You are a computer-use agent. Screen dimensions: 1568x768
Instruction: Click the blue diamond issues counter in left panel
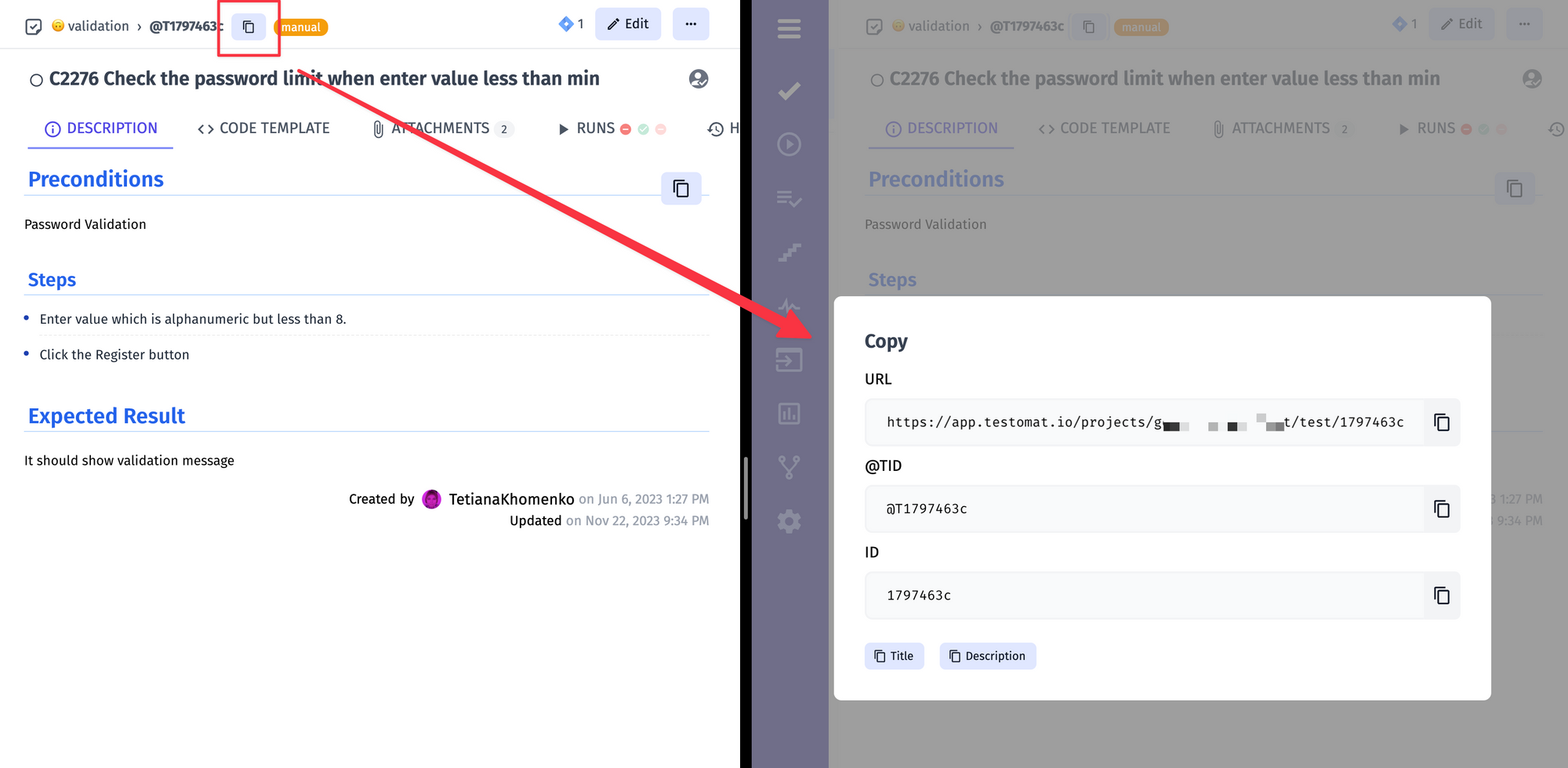571,24
